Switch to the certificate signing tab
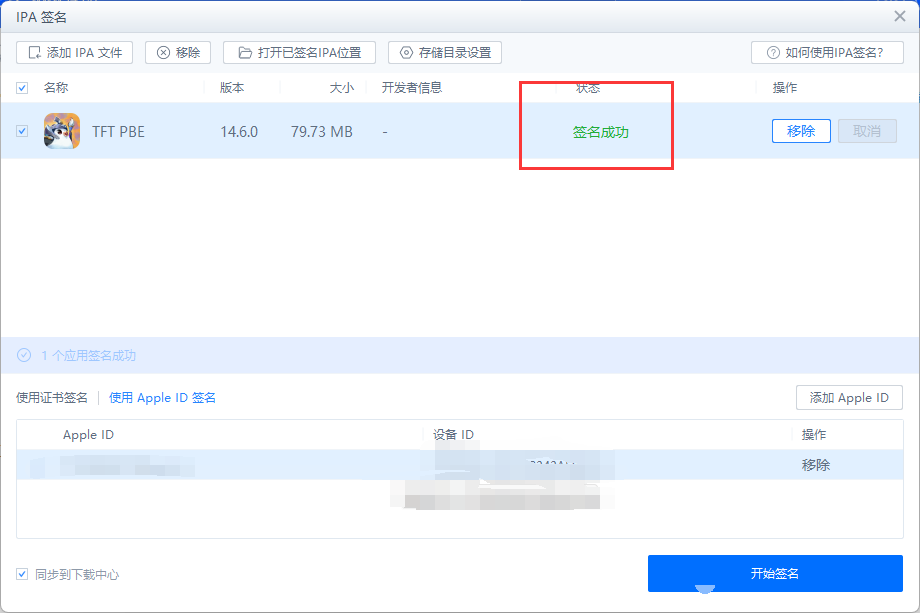The width and height of the screenshot is (920, 613). point(52,398)
